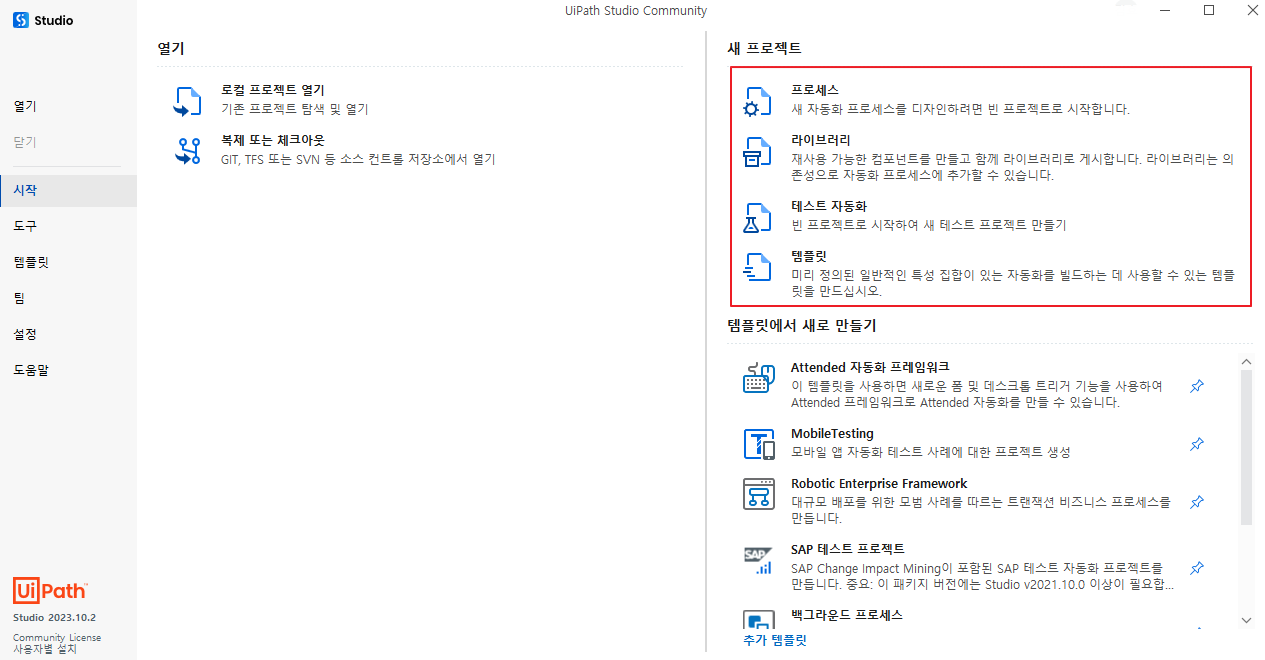Open the 팀 sidebar tab
1265x660 pixels.
coord(68,298)
